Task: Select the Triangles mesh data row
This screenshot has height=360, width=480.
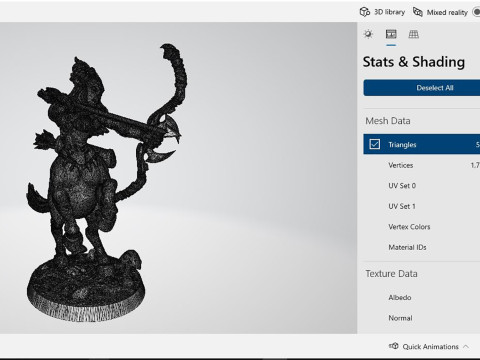Action: click(x=421, y=144)
